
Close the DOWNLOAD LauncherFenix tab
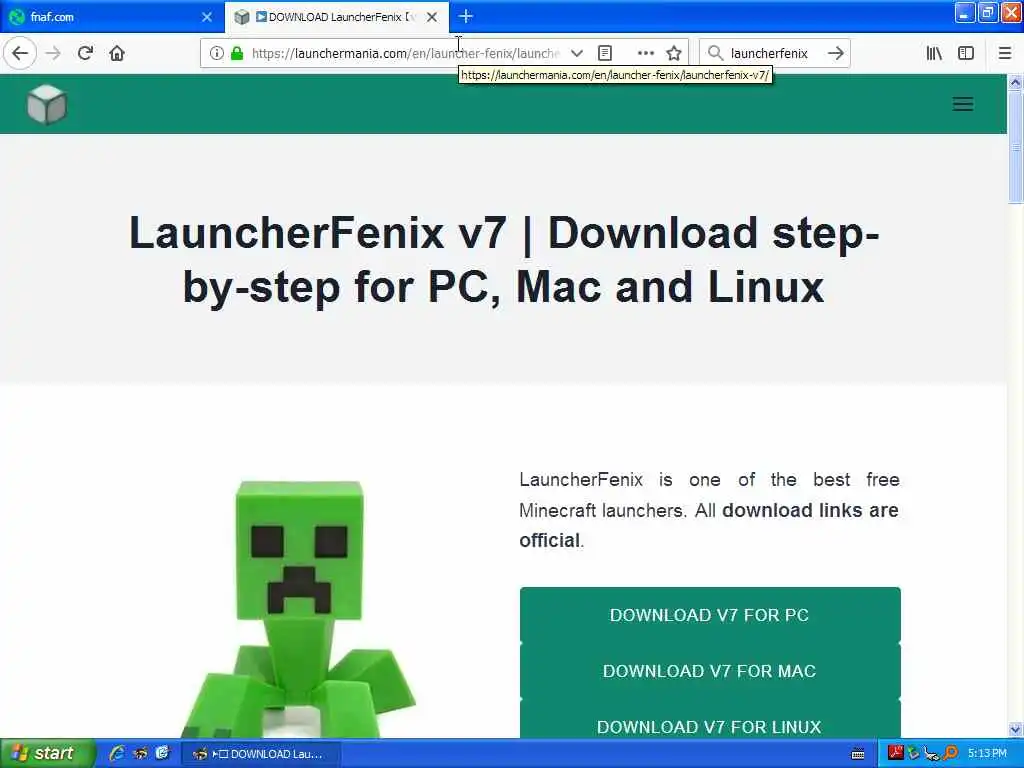coord(432,17)
